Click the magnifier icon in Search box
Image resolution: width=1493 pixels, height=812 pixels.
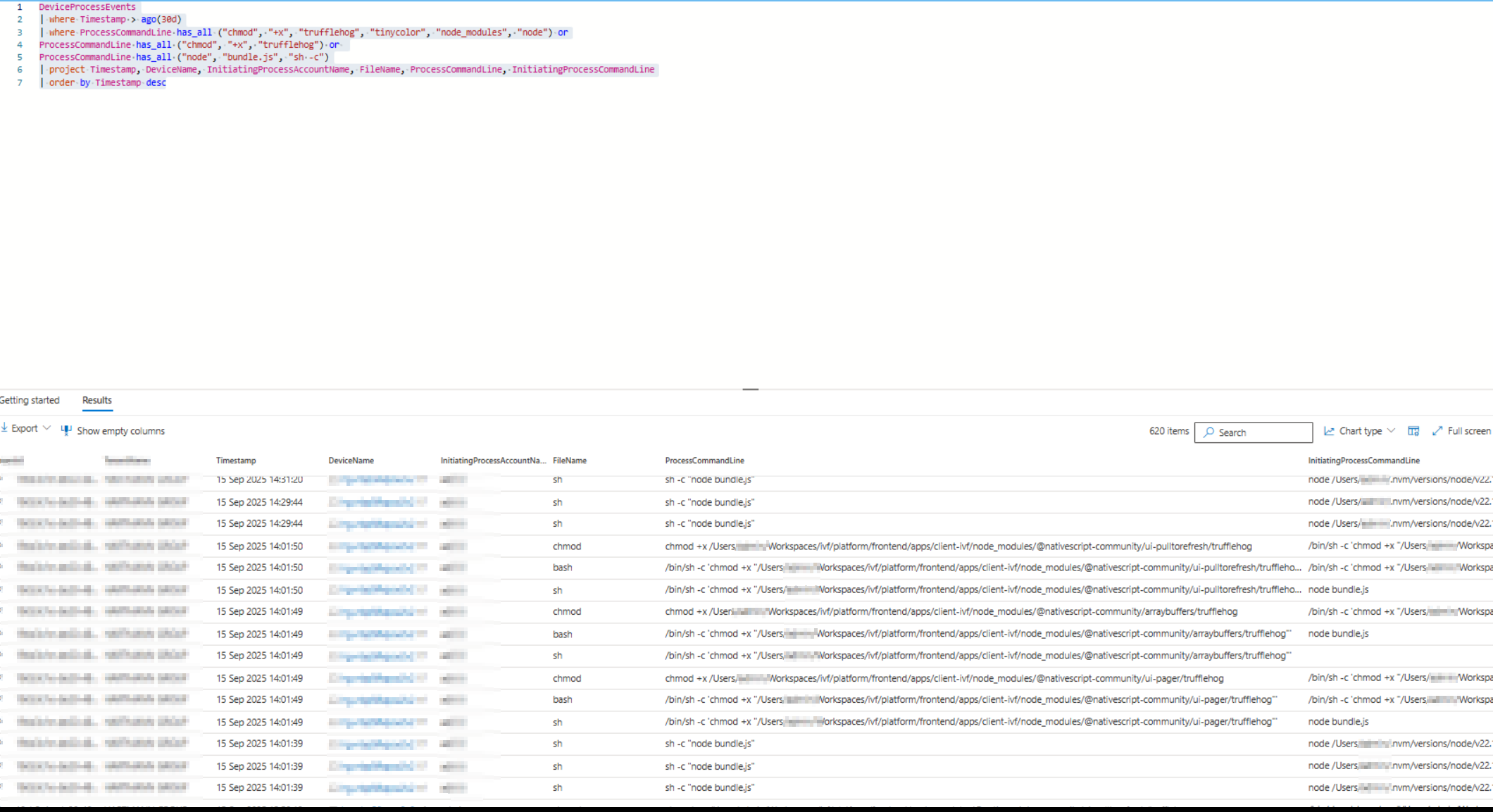pos(1208,432)
